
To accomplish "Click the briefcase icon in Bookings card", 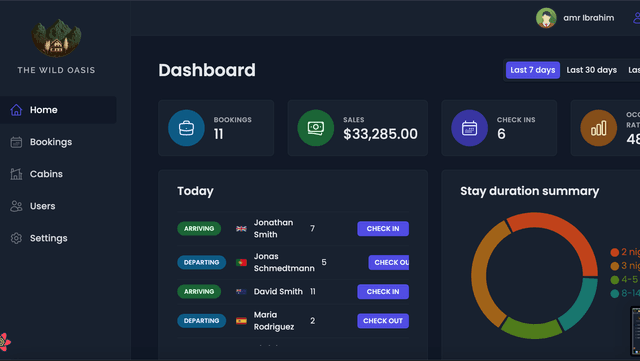I will pyautogui.click(x=187, y=128).
